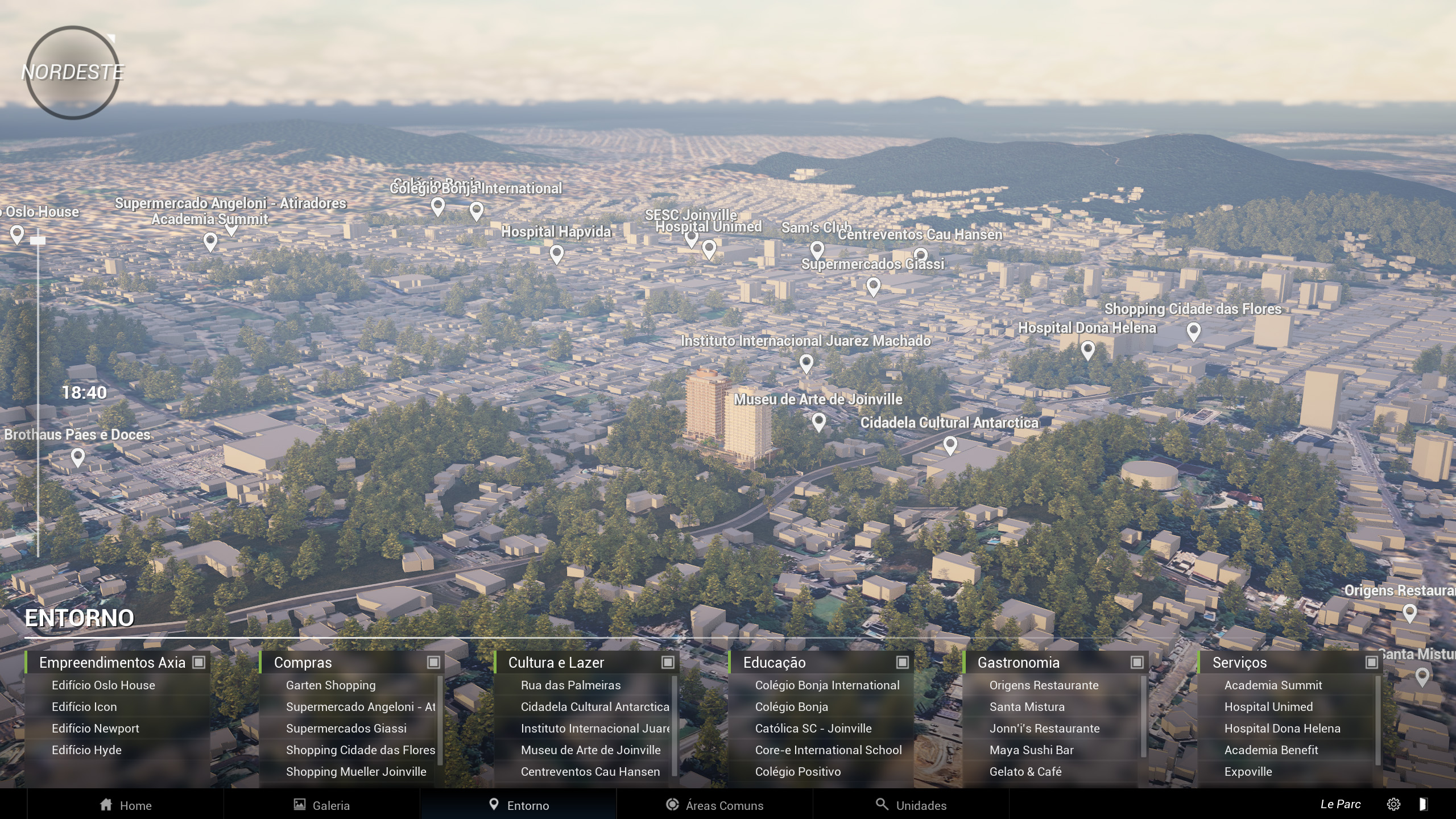The height and width of the screenshot is (819, 1456).
Task: Select the Hospital Unimed map pin
Action: pos(709,249)
